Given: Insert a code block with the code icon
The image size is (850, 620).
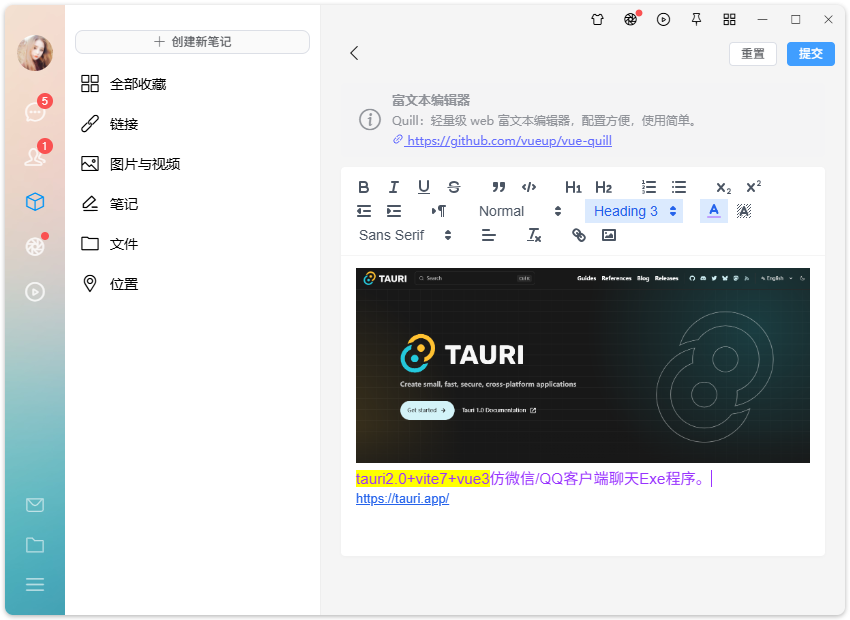Looking at the screenshot, I should point(530,187).
